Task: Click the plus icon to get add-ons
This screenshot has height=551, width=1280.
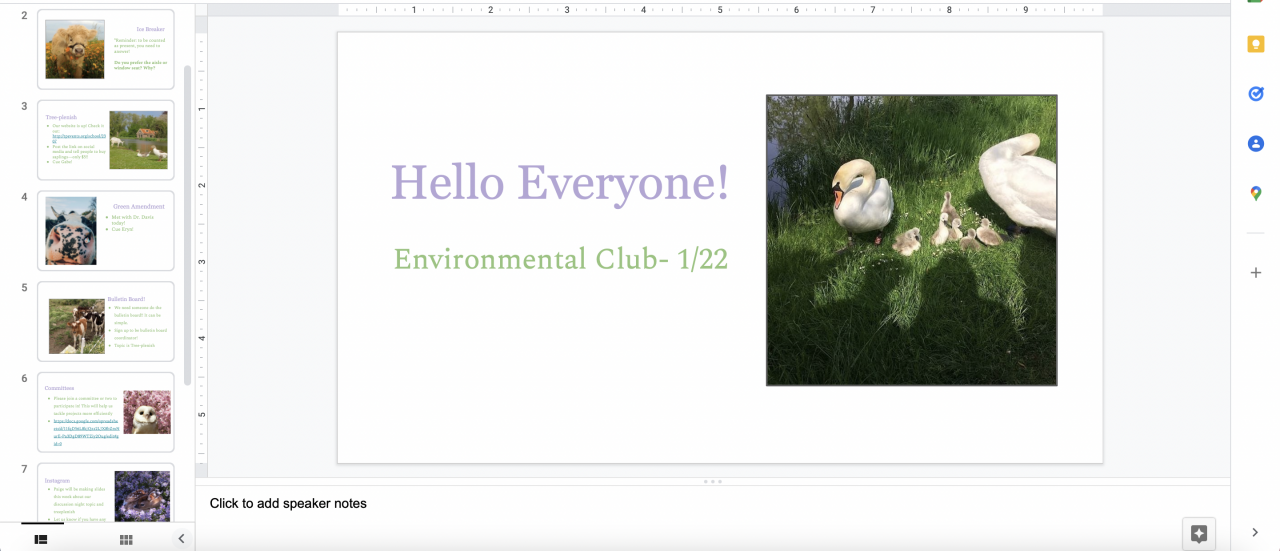Action: (1256, 272)
